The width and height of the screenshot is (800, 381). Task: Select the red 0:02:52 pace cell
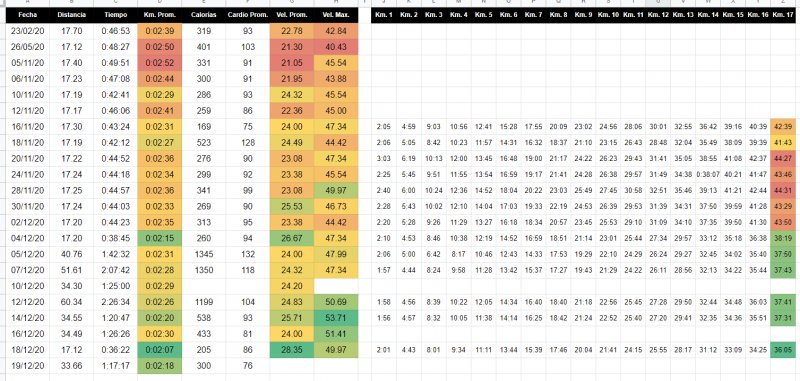[160, 63]
